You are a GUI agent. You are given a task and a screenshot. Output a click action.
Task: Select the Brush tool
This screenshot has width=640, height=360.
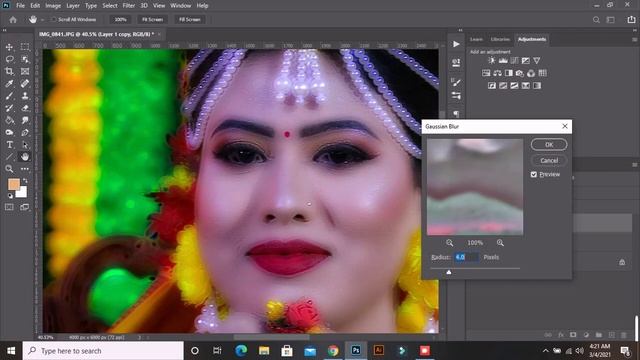coord(9,96)
